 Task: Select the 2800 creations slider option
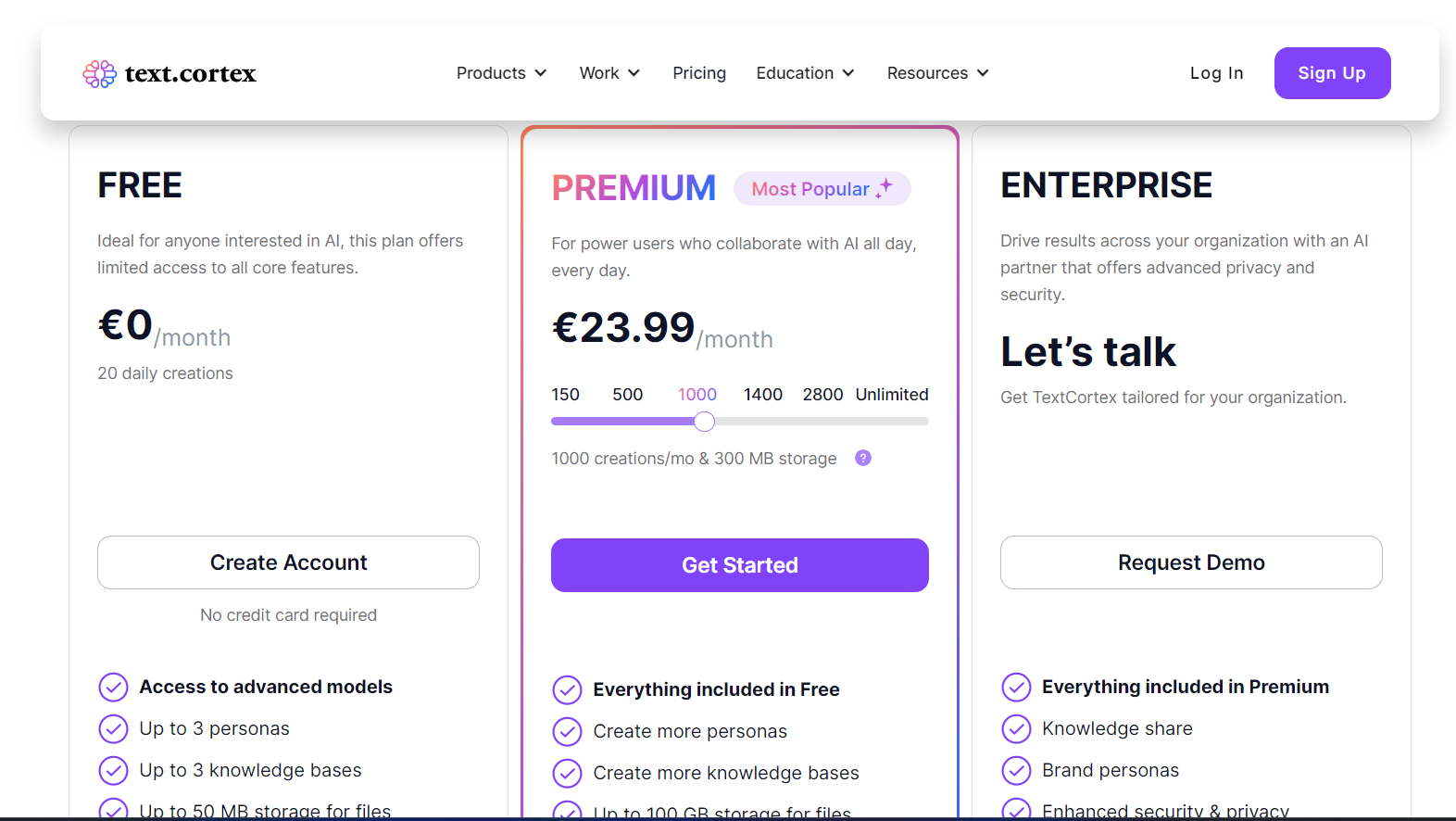coord(822,395)
